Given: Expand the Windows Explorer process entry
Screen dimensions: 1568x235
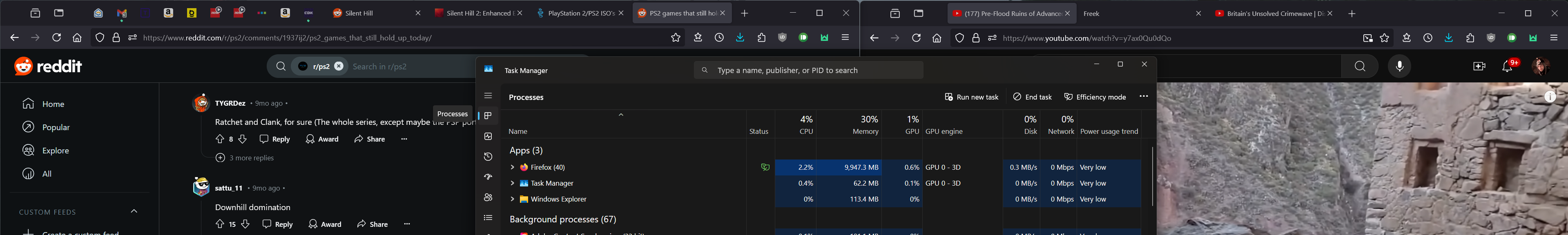Looking at the screenshot, I should [x=513, y=199].
